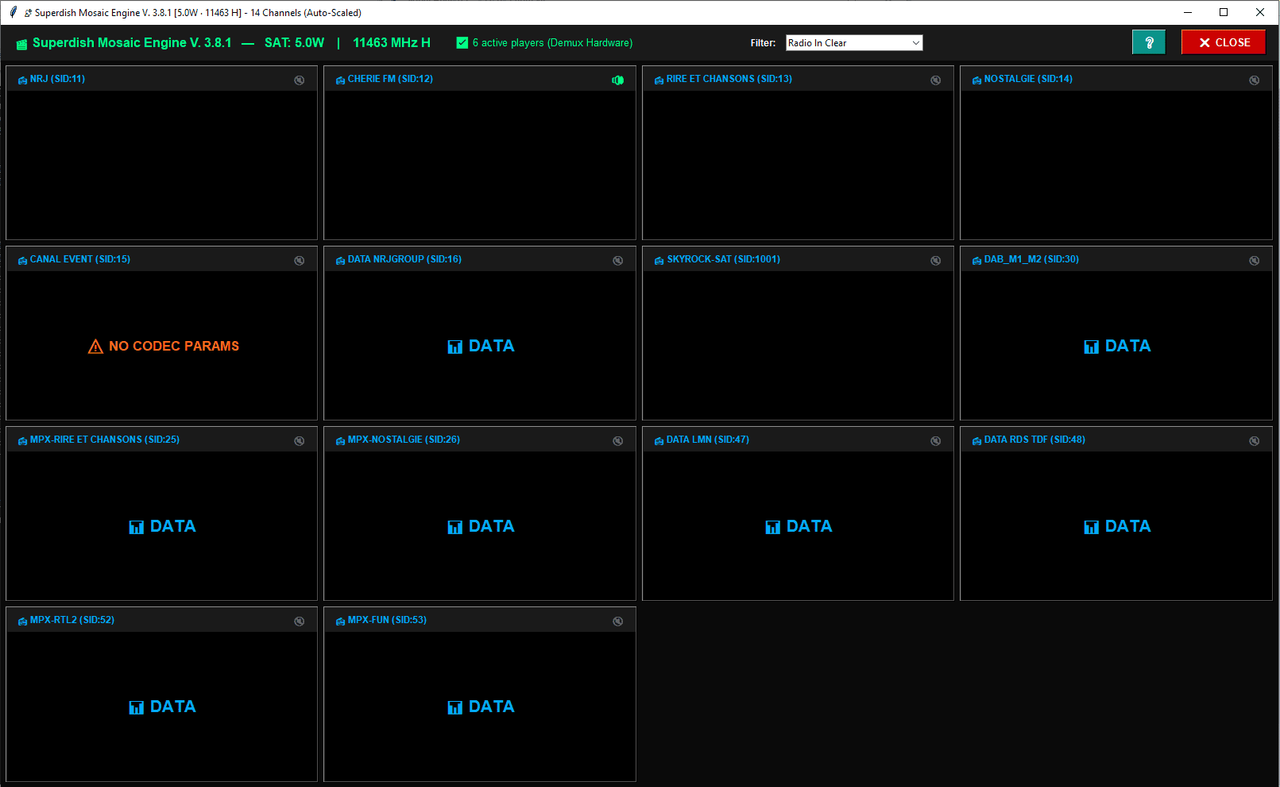Toggle the 6 active players checkbox
This screenshot has width=1280, height=787.
coord(462,43)
